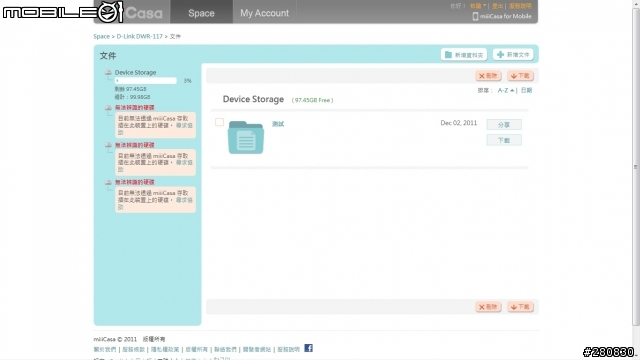
Task: Click the plus icon on 新增文件
Action: coord(500,55)
